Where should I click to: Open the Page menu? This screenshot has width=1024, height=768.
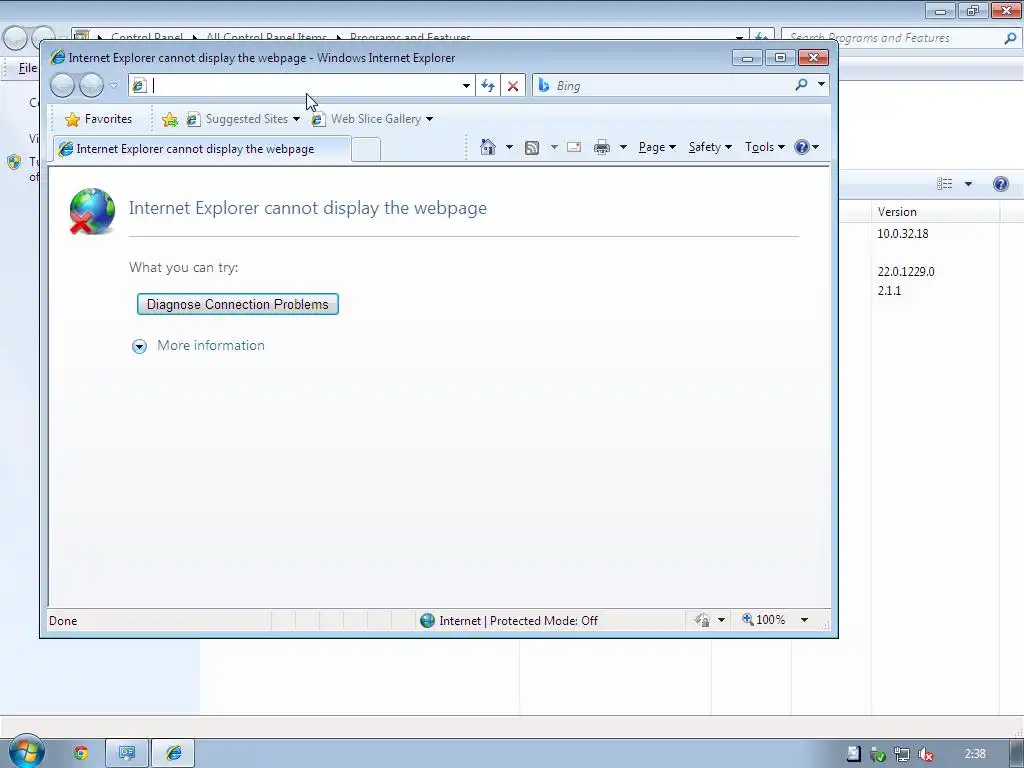(x=657, y=147)
